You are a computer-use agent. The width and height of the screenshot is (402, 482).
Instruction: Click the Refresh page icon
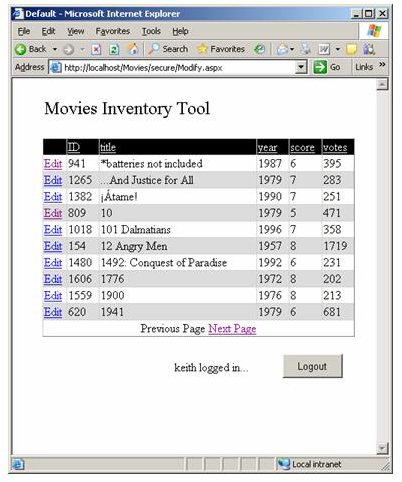point(114,50)
